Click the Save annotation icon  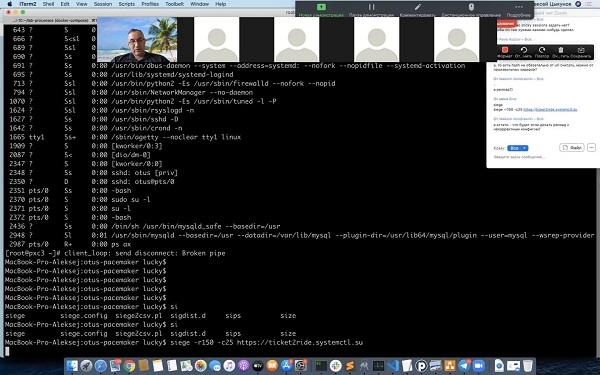tap(581, 50)
